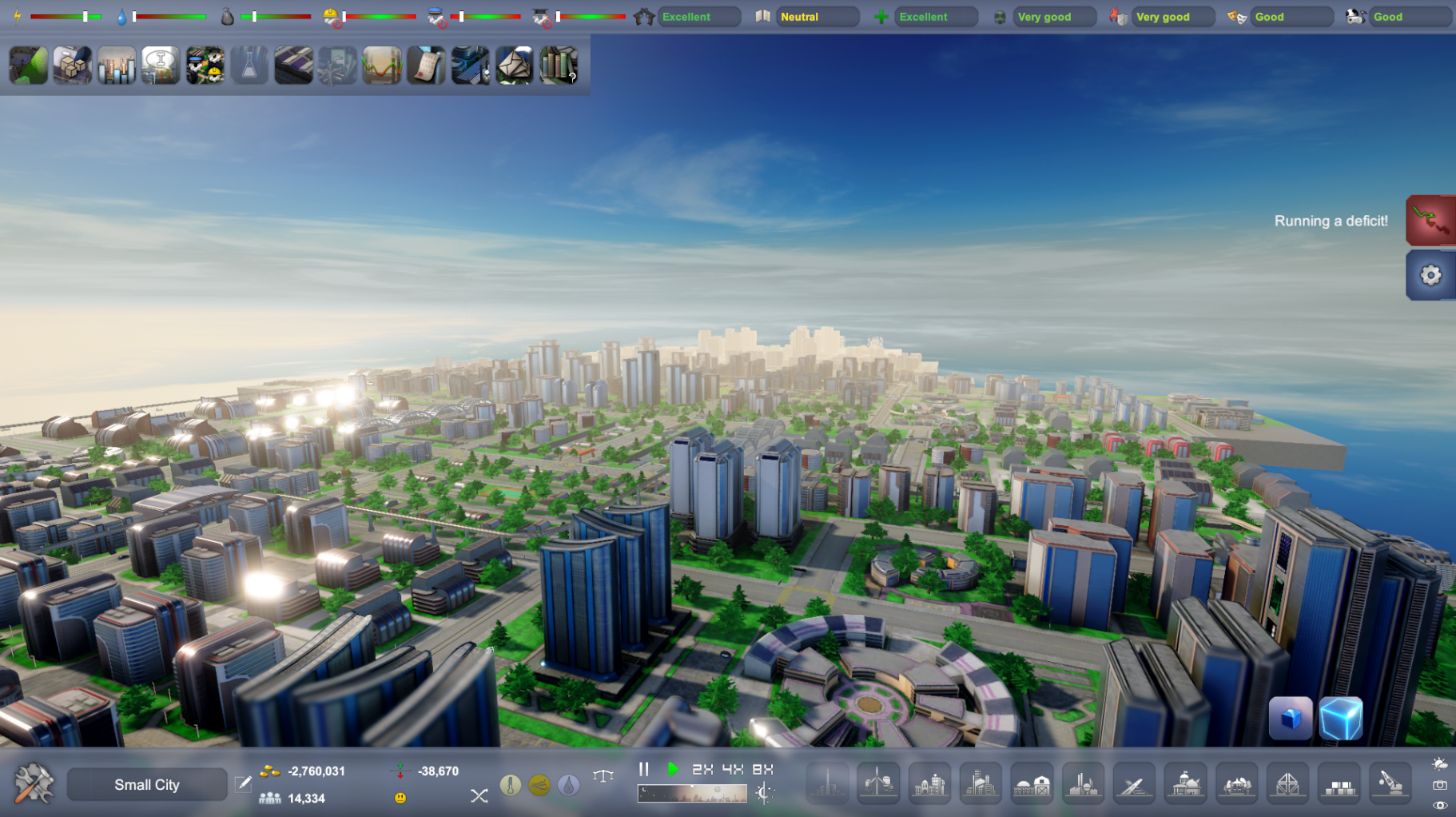Toggle the water droplet overlay circle

pyautogui.click(x=568, y=785)
